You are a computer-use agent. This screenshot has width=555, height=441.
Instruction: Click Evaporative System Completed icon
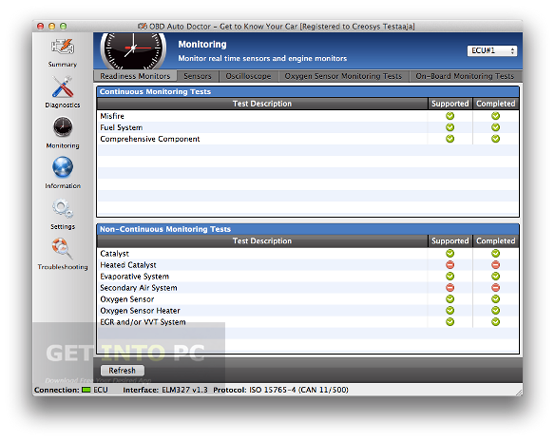(x=496, y=276)
